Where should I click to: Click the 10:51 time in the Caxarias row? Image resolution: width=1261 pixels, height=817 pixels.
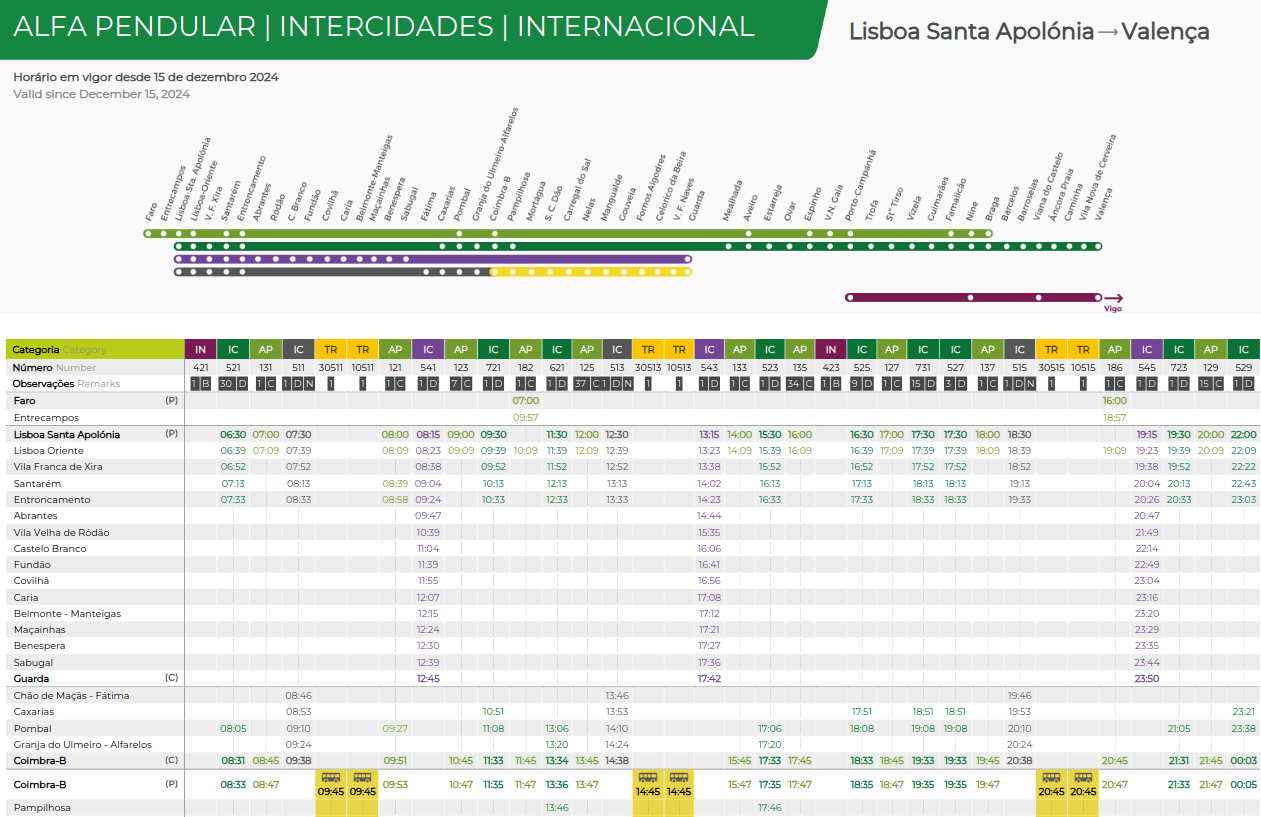(x=494, y=712)
